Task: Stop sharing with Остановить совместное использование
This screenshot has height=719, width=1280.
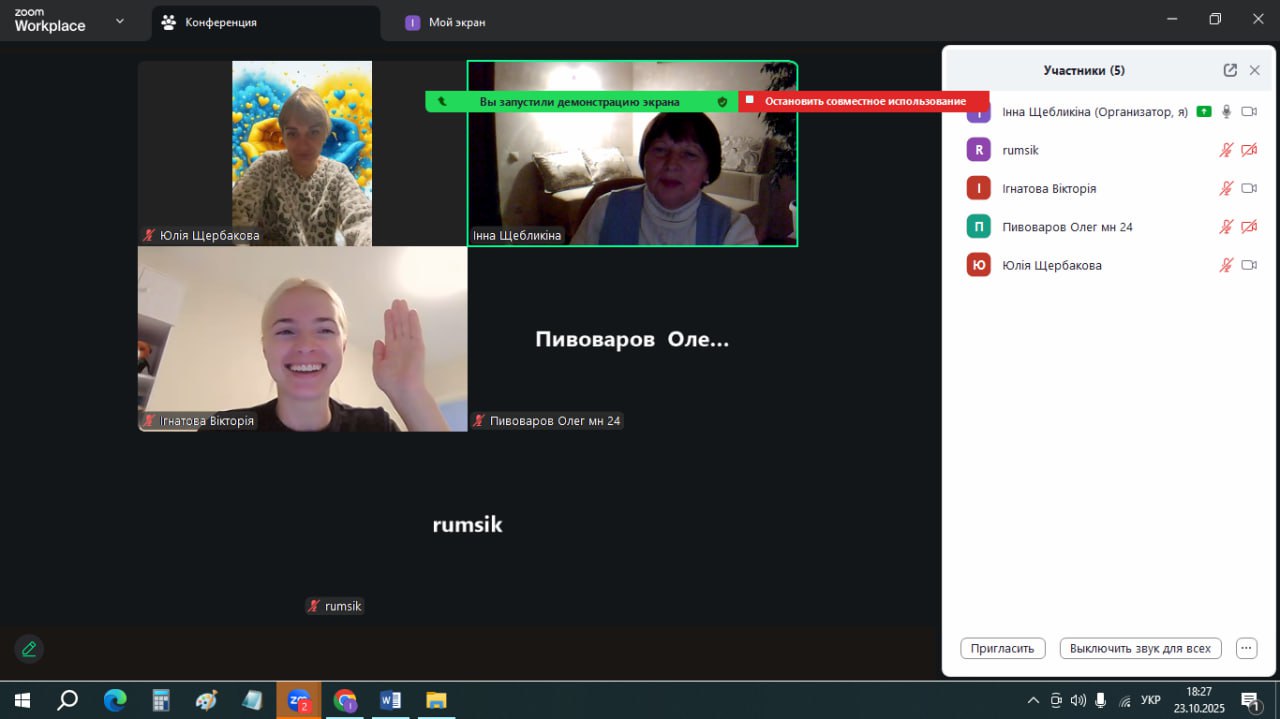Action: 864,102
